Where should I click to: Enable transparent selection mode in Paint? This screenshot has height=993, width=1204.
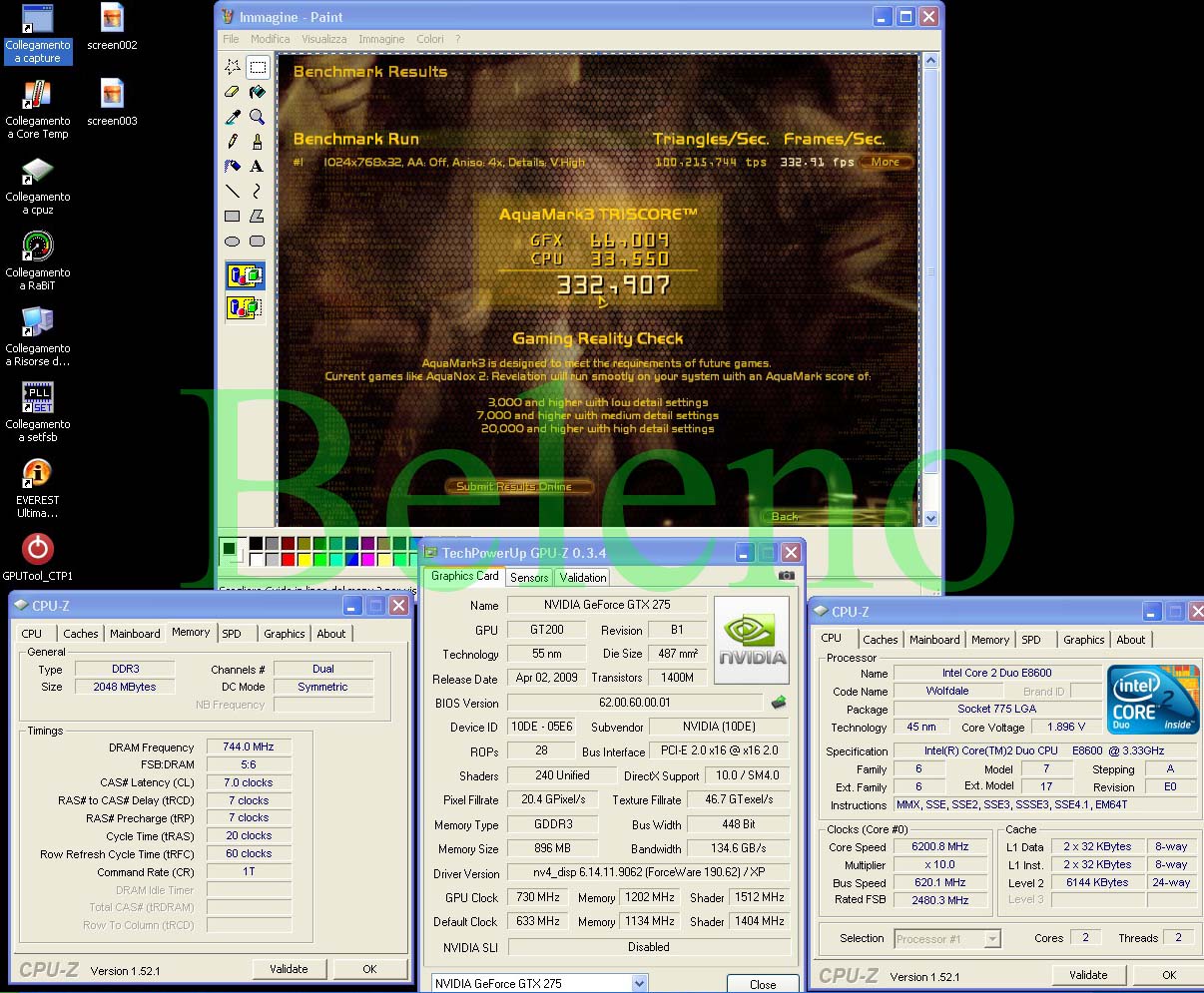(245, 307)
